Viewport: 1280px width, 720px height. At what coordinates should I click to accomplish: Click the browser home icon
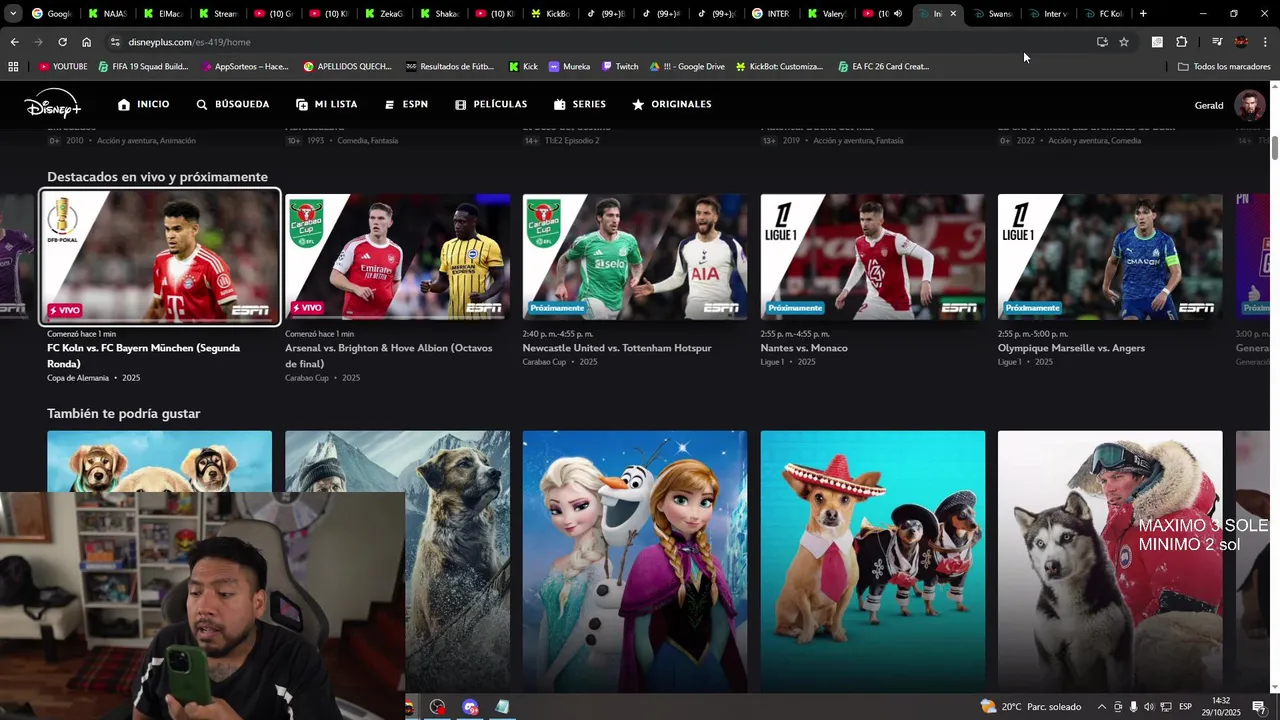click(x=86, y=42)
